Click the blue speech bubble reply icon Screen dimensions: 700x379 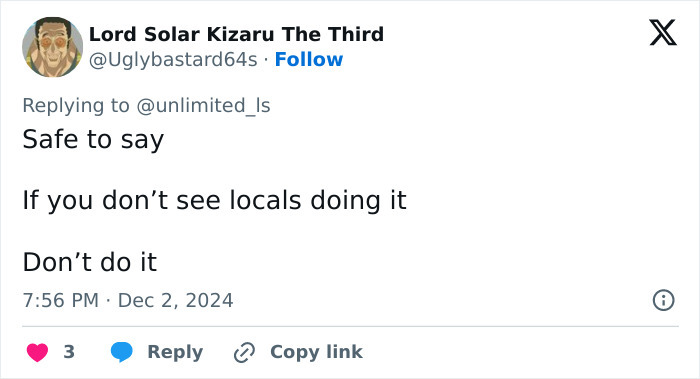(x=121, y=352)
